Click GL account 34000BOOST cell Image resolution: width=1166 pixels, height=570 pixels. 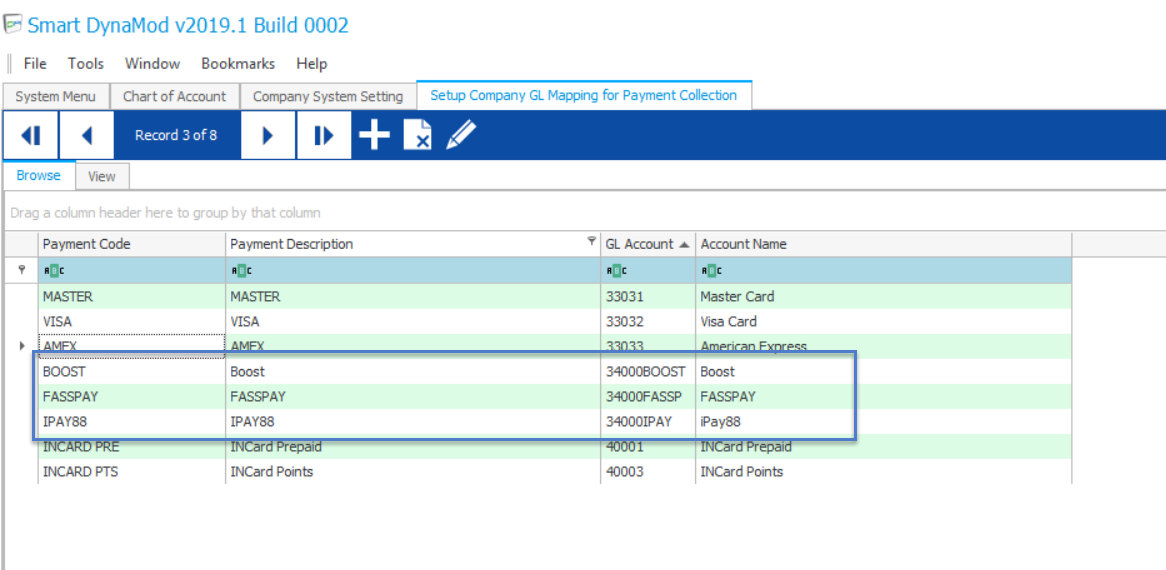pos(648,371)
